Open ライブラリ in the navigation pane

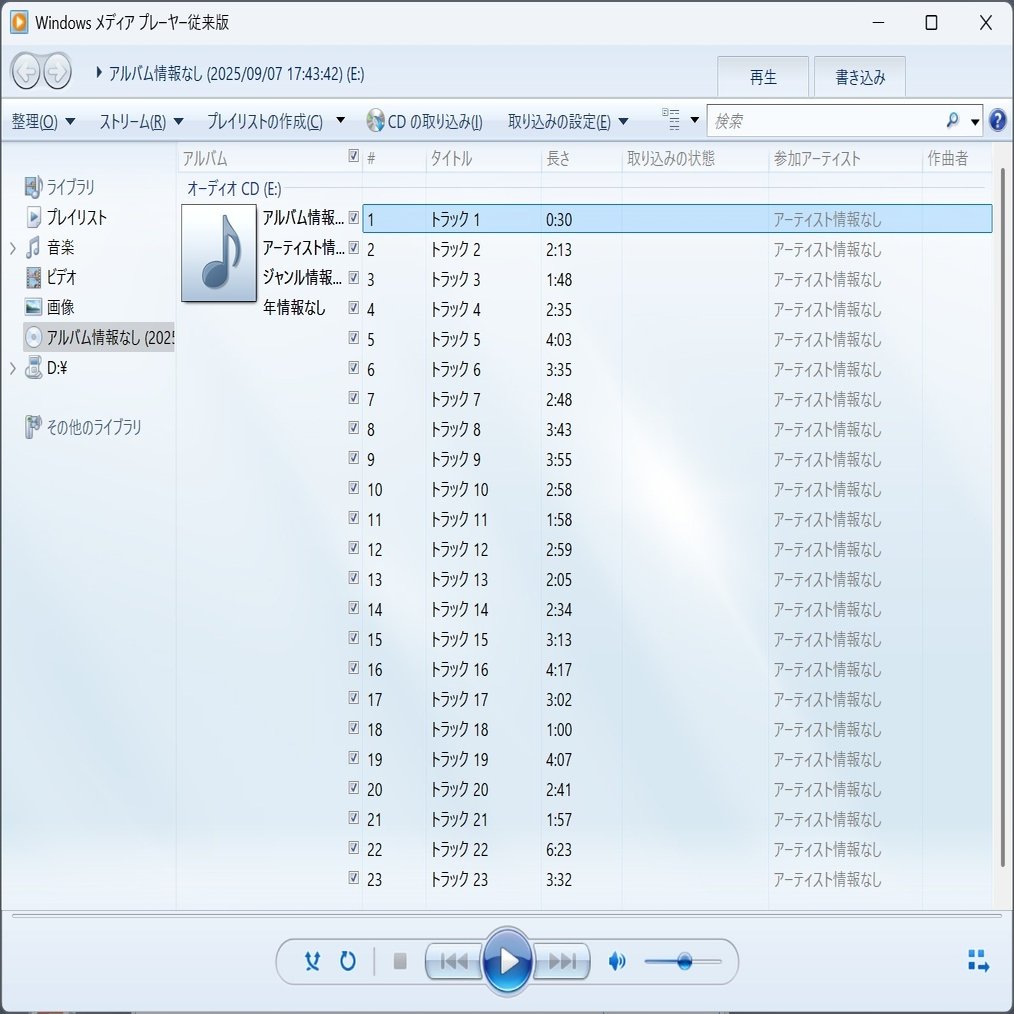pos(70,188)
